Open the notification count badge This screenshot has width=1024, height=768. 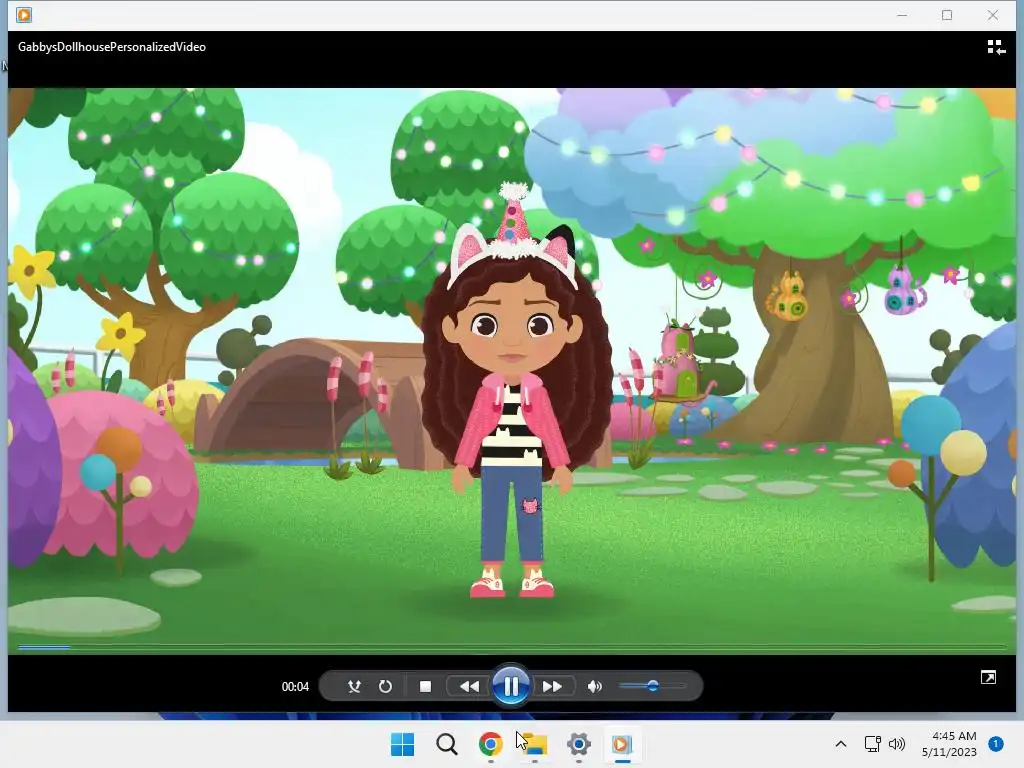pos(996,744)
